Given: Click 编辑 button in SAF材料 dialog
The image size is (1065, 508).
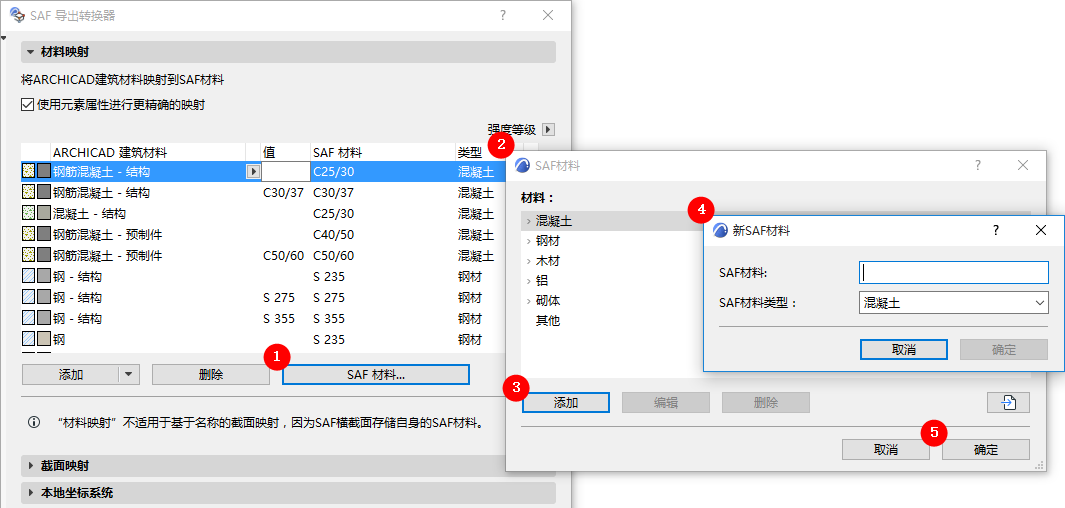Looking at the screenshot, I should click(x=666, y=403).
